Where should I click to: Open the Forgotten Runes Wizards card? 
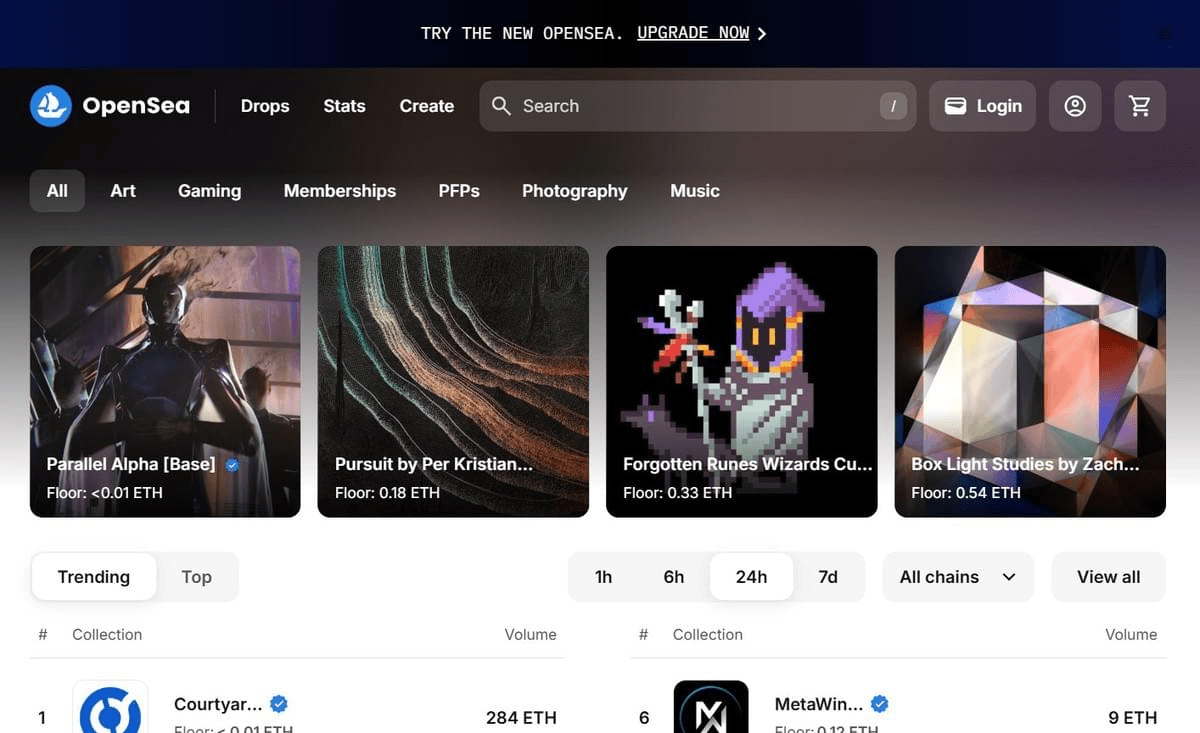[x=742, y=382]
